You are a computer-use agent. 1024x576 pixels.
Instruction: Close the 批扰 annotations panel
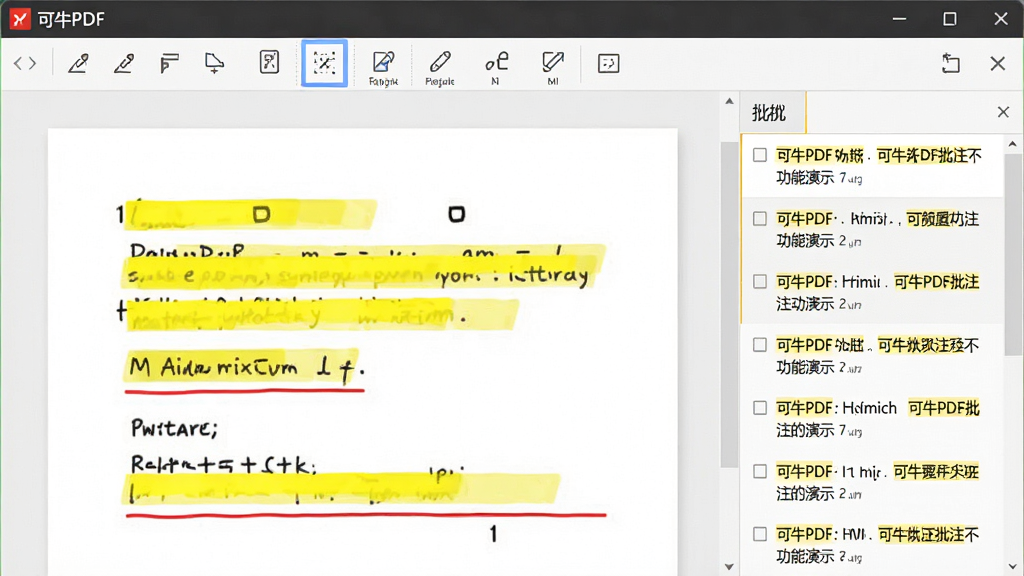(x=1003, y=112)
